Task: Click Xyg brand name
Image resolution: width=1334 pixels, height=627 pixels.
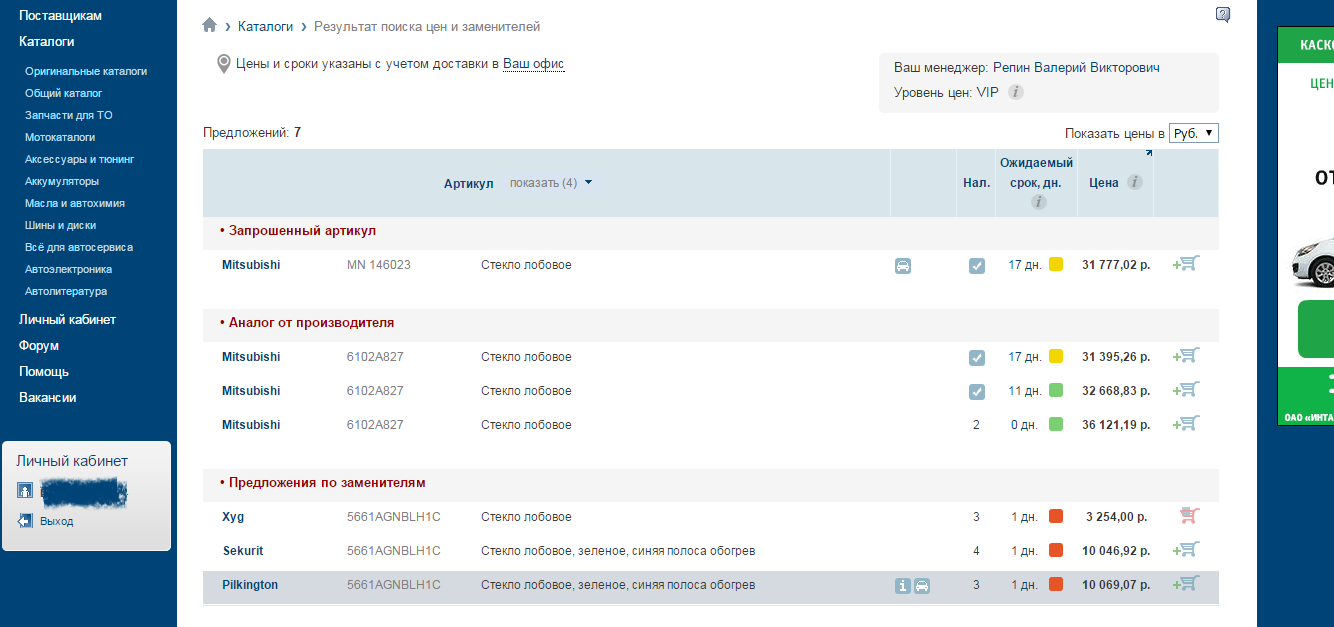Action: [233, 517]
